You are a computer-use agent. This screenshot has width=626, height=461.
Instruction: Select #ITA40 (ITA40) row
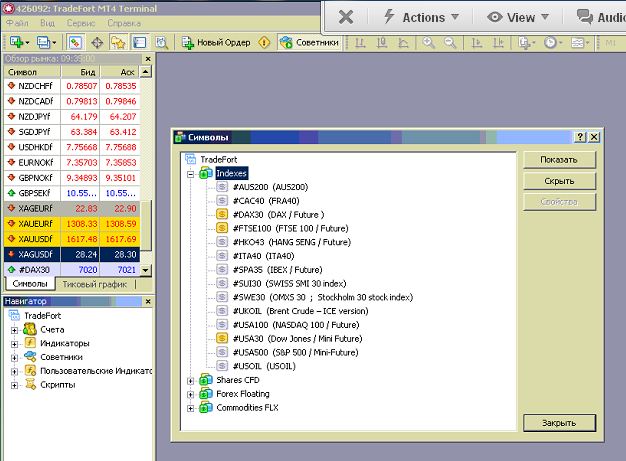pos(263,256)
